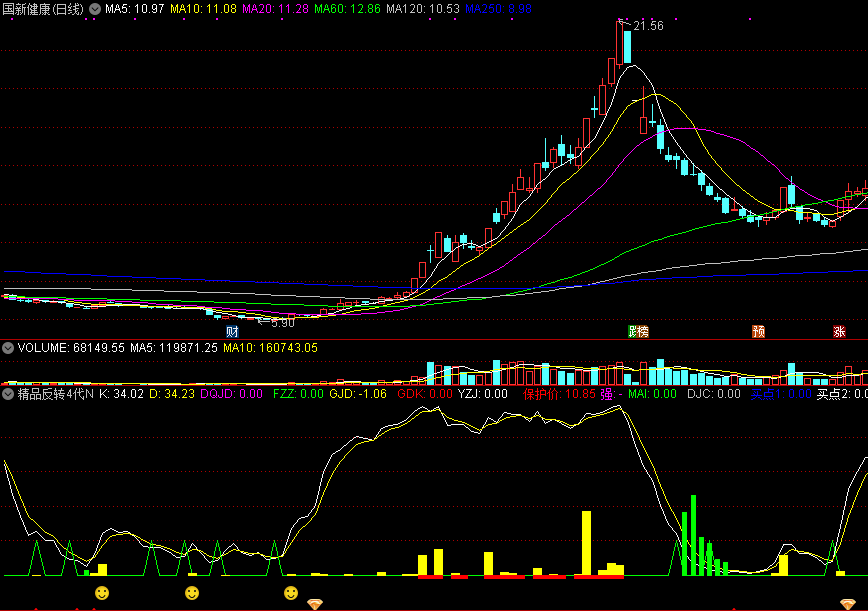
Task: Click the 21.56 high price label
Action: (x=648, y=25)
